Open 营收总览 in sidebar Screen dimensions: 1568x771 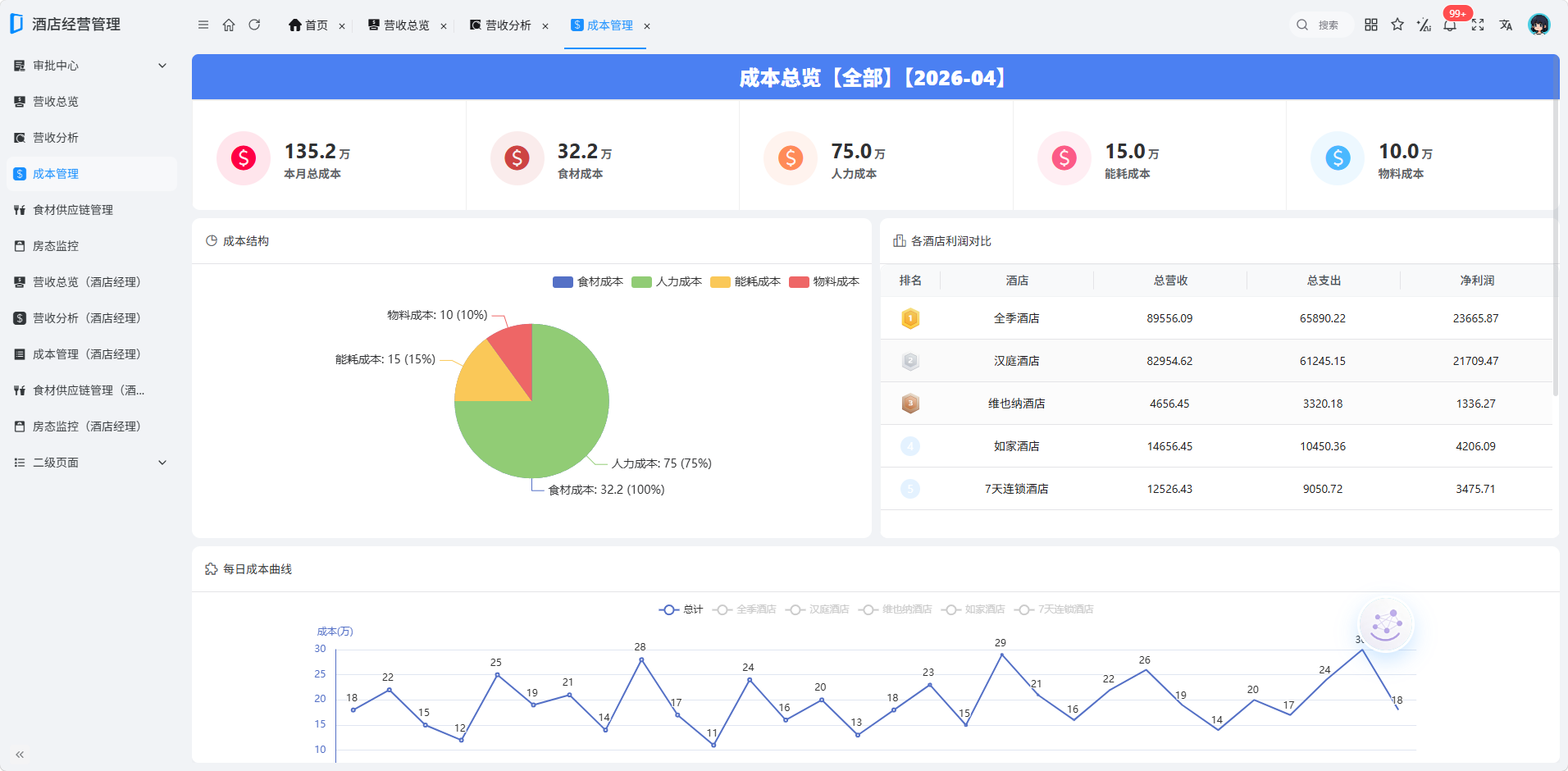click(90, 102)
